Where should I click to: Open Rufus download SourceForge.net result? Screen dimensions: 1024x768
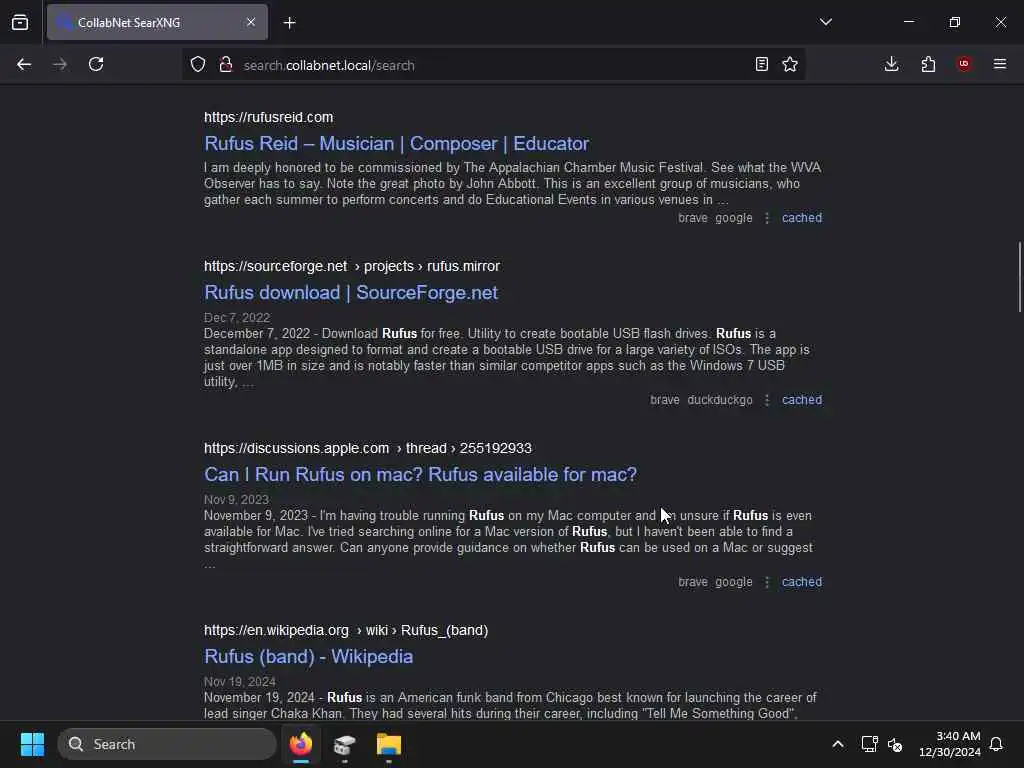pyautogui.click(x=351, y=293)
